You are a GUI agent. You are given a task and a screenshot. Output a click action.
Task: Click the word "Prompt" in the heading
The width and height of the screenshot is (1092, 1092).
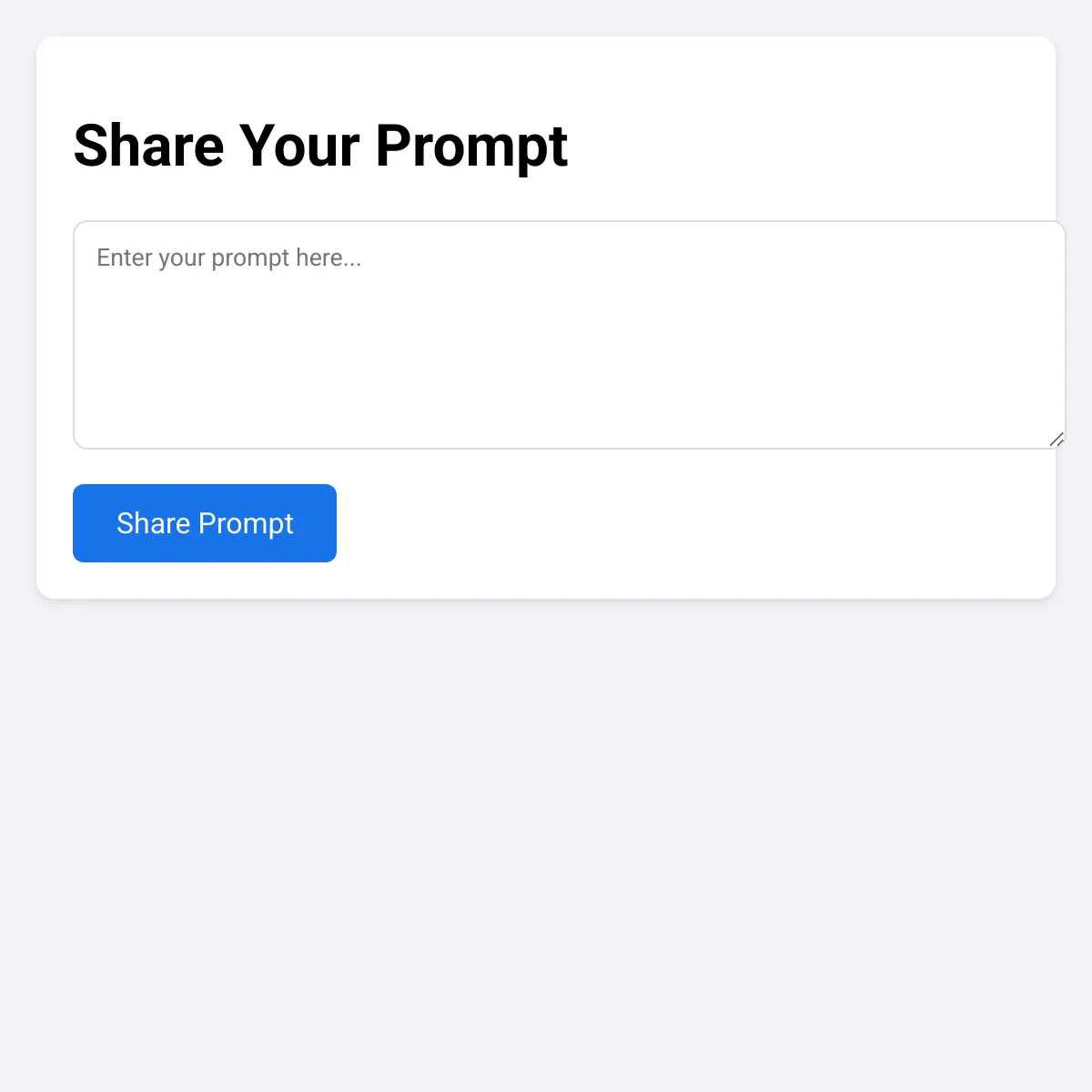click(x=471, y=146)
